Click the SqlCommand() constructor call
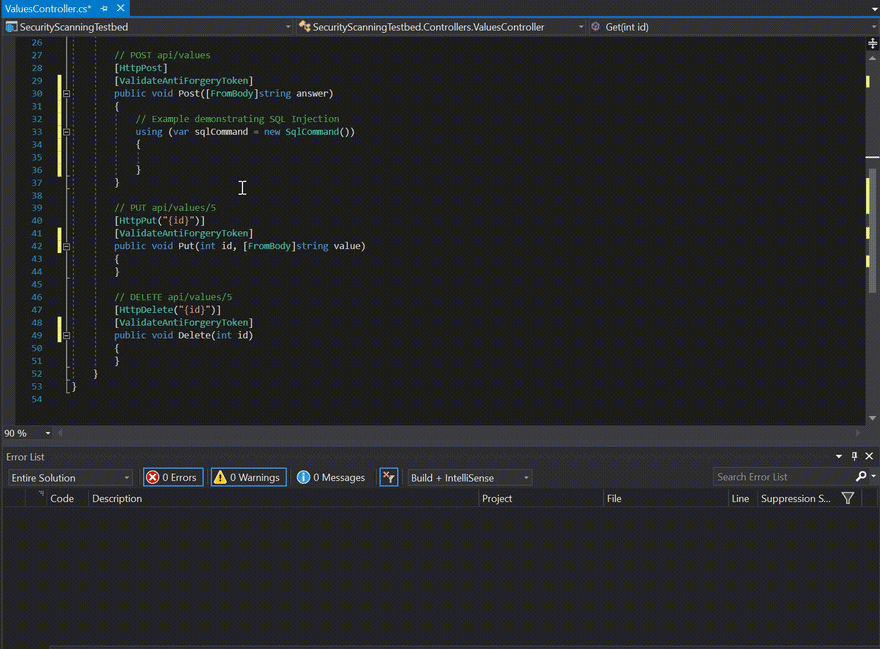Screen dimensions: 880x649 coord(320,132)
